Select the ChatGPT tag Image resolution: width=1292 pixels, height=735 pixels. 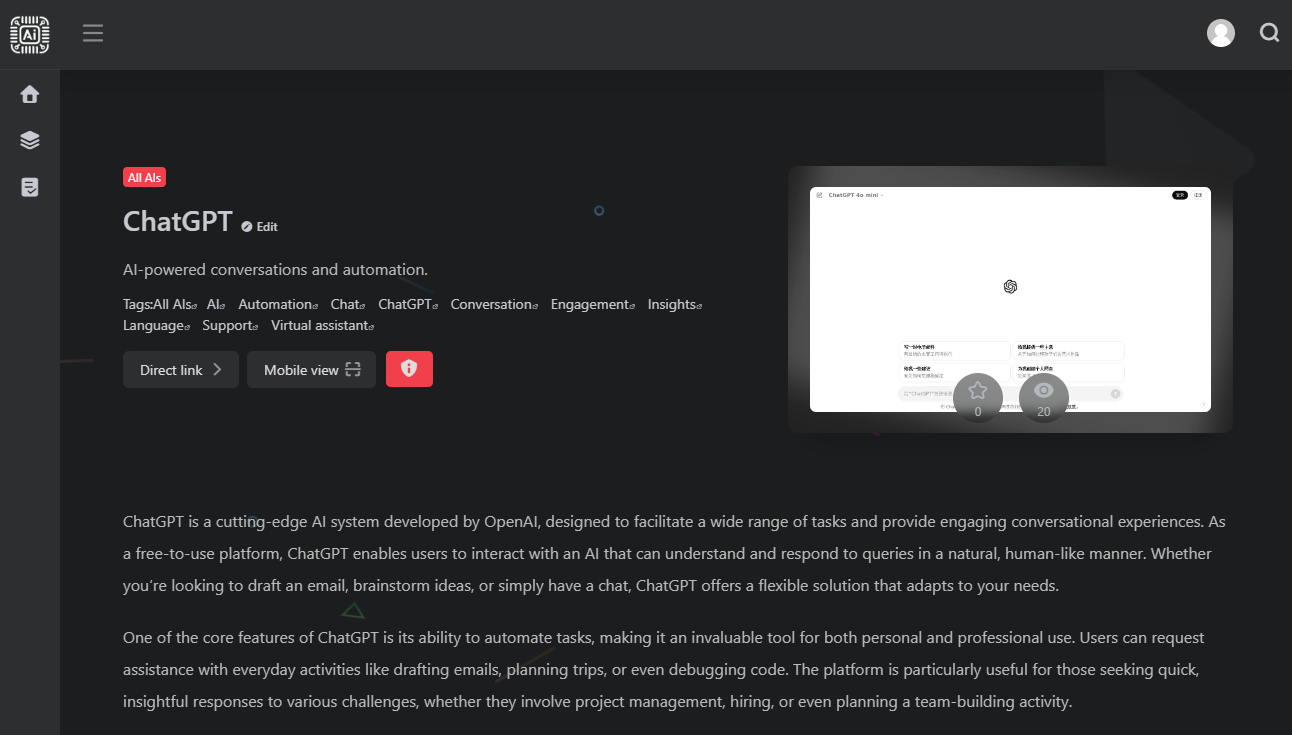tap(408, 304)
